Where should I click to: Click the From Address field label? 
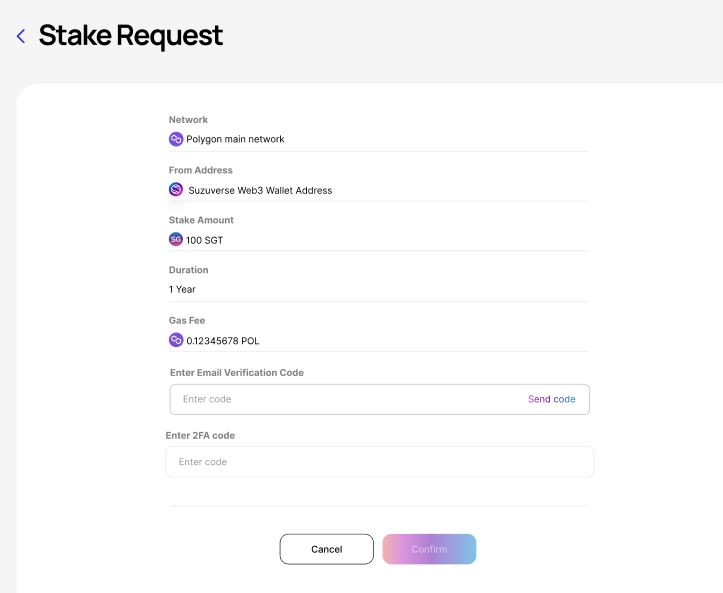point(200,170)
